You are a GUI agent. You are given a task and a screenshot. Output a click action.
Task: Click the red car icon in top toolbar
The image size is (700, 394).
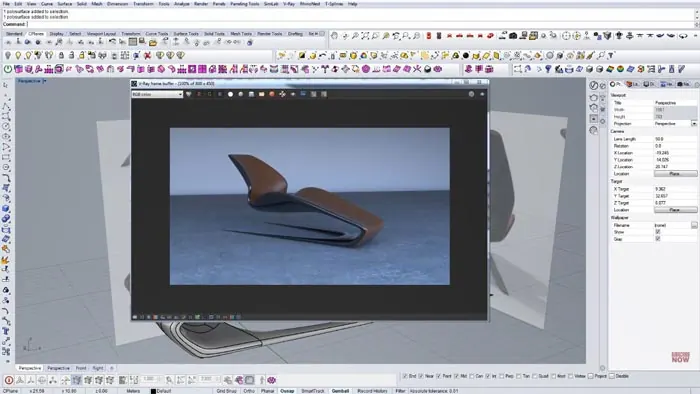[x=490, y=36]
